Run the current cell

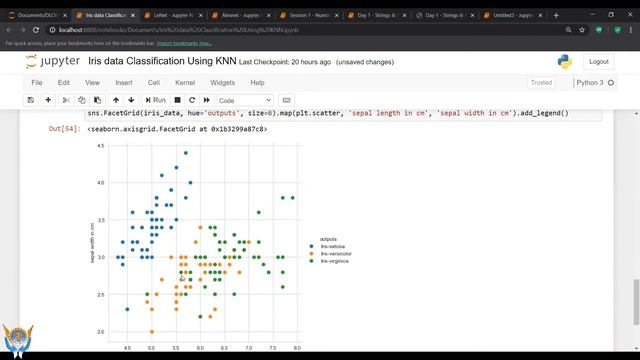coord(156,100)
